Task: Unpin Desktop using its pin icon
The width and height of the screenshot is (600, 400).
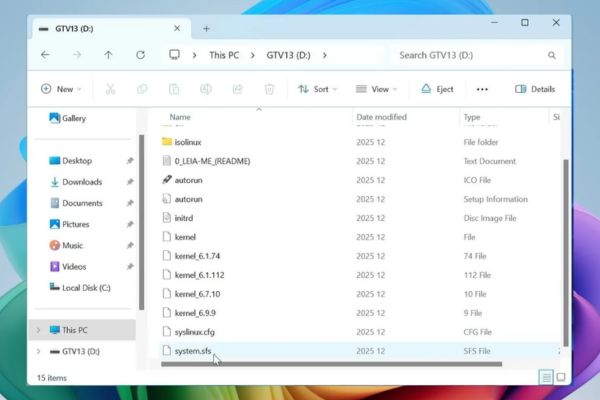Action: coord(130,161)
